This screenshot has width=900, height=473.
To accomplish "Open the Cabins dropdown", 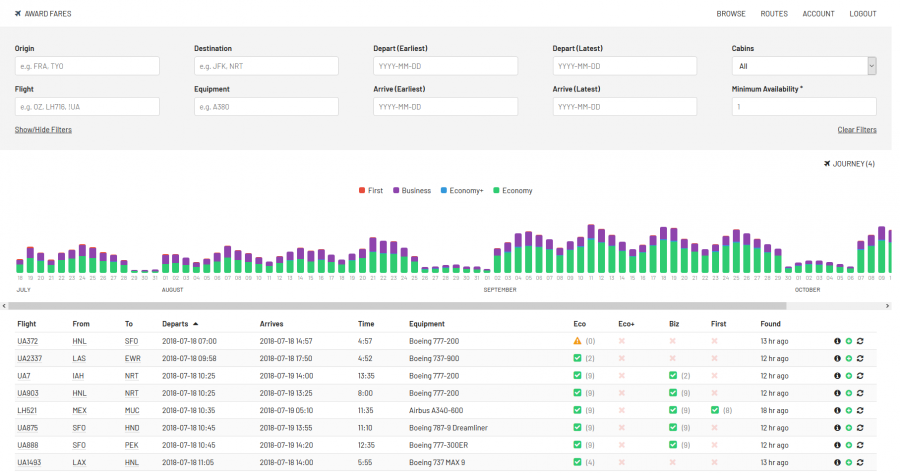I will tap(803, 66).
